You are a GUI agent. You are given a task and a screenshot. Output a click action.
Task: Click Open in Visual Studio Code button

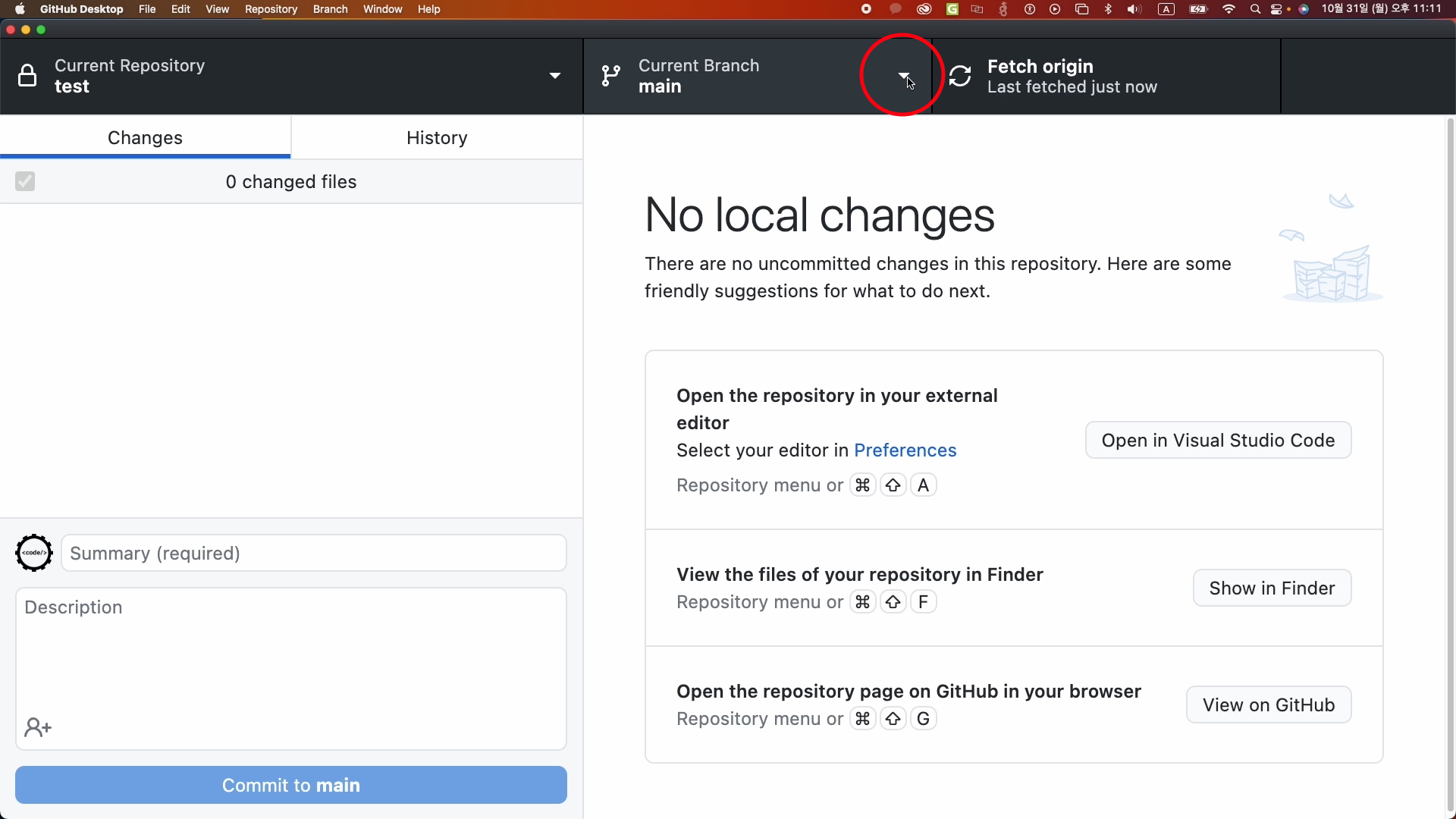click(1218, 440)
